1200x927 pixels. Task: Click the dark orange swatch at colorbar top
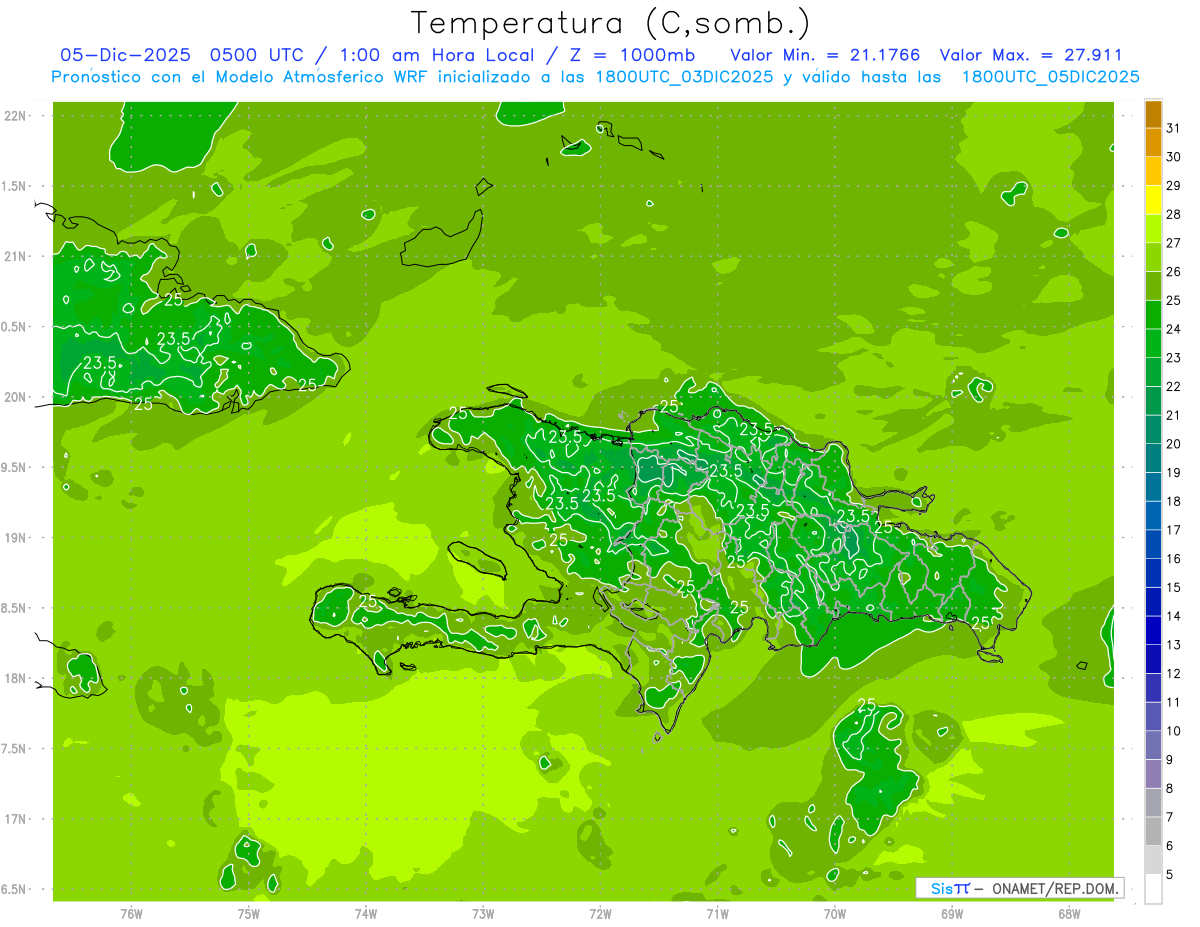click(x=1153, y=114)
